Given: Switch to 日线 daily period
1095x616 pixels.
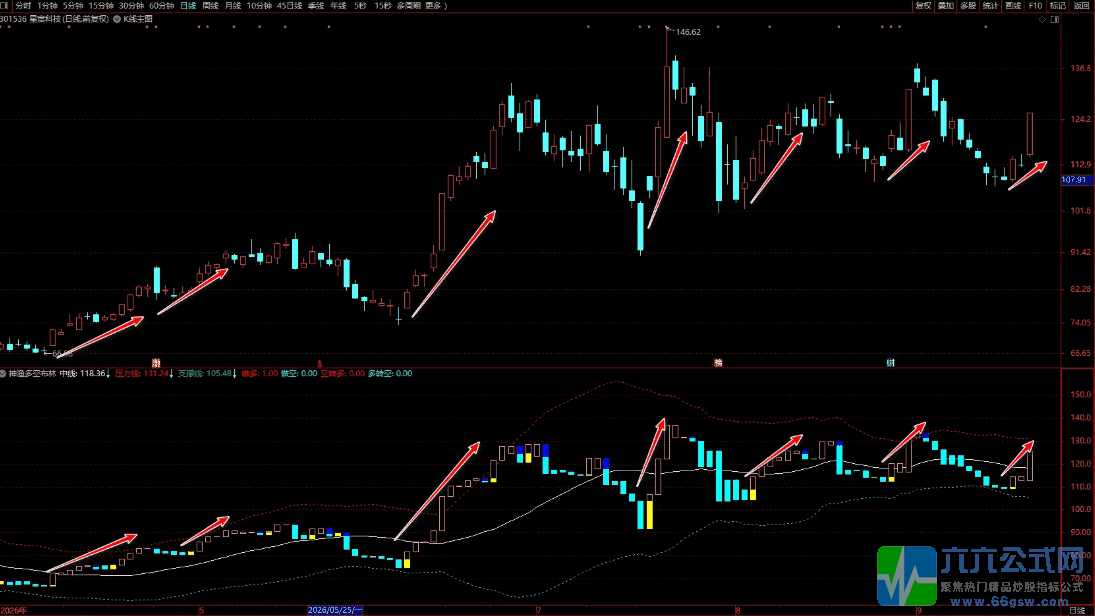Looking at the screenshot, I should [x=189, y=6].
